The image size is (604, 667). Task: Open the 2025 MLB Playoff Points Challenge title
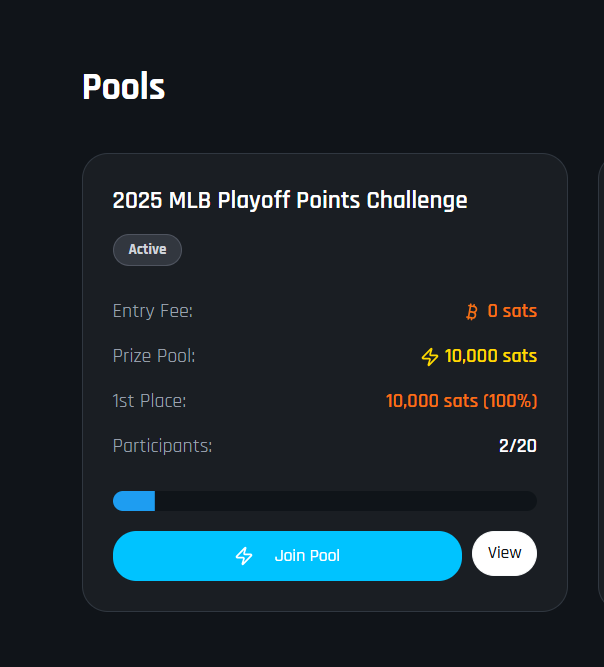290,200
